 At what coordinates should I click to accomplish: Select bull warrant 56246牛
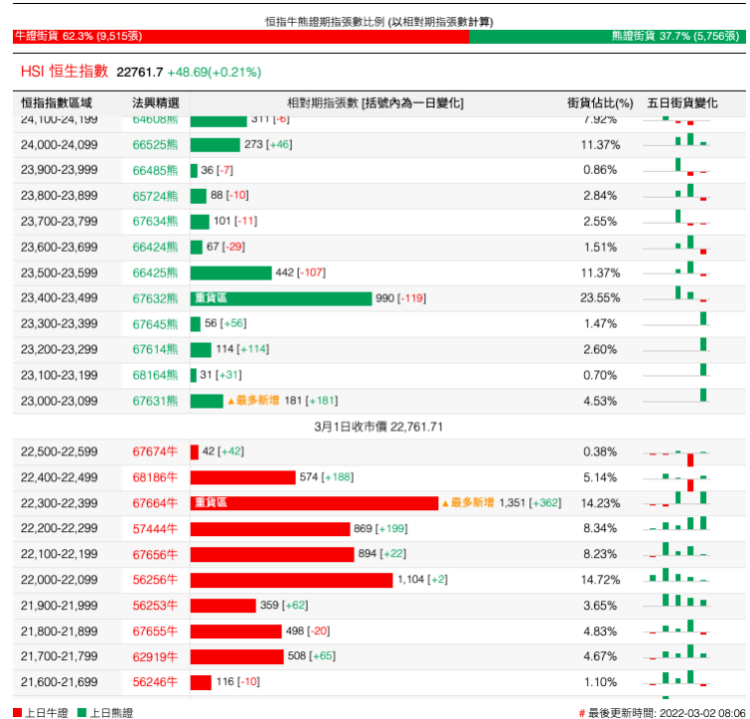155,682
